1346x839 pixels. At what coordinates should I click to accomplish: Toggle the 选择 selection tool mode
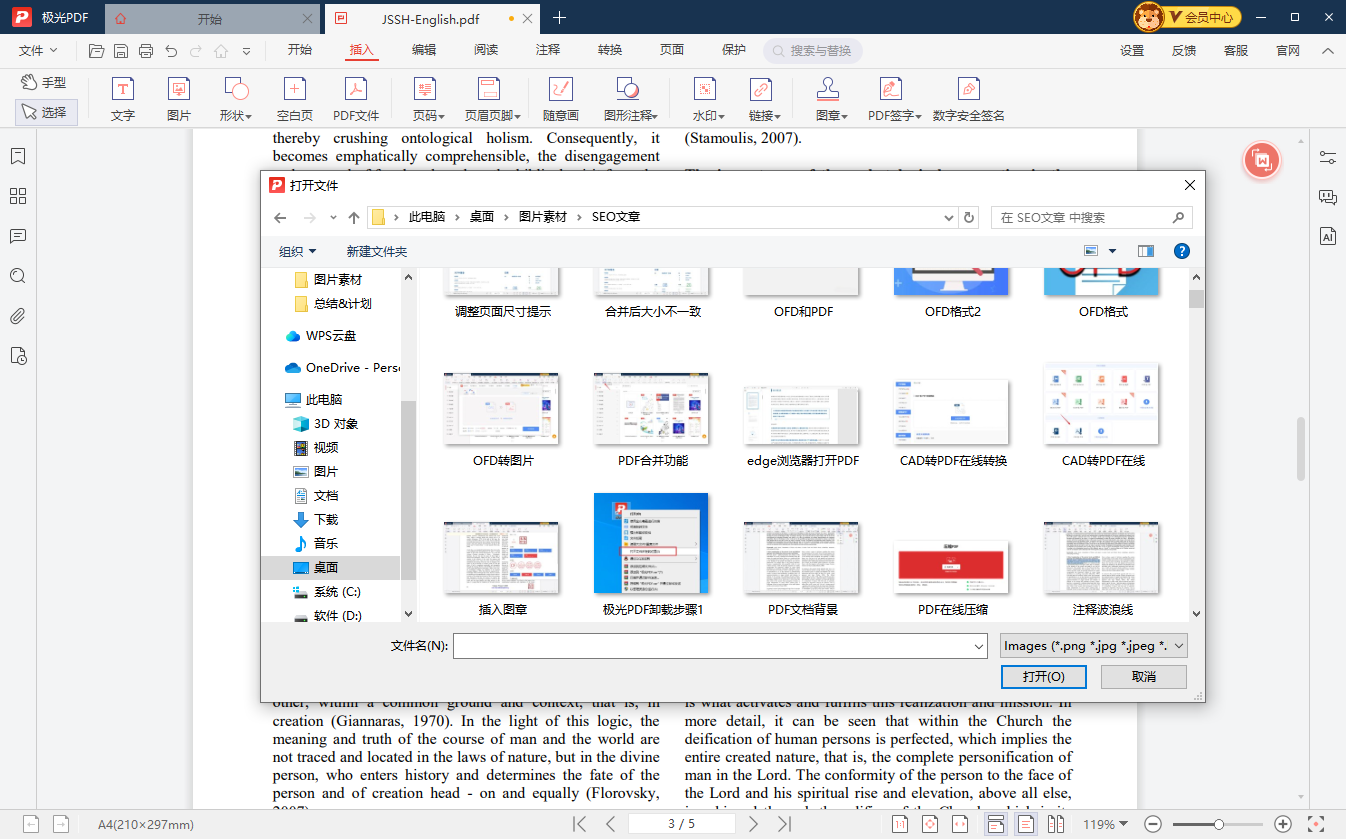(x=46, y=112)
